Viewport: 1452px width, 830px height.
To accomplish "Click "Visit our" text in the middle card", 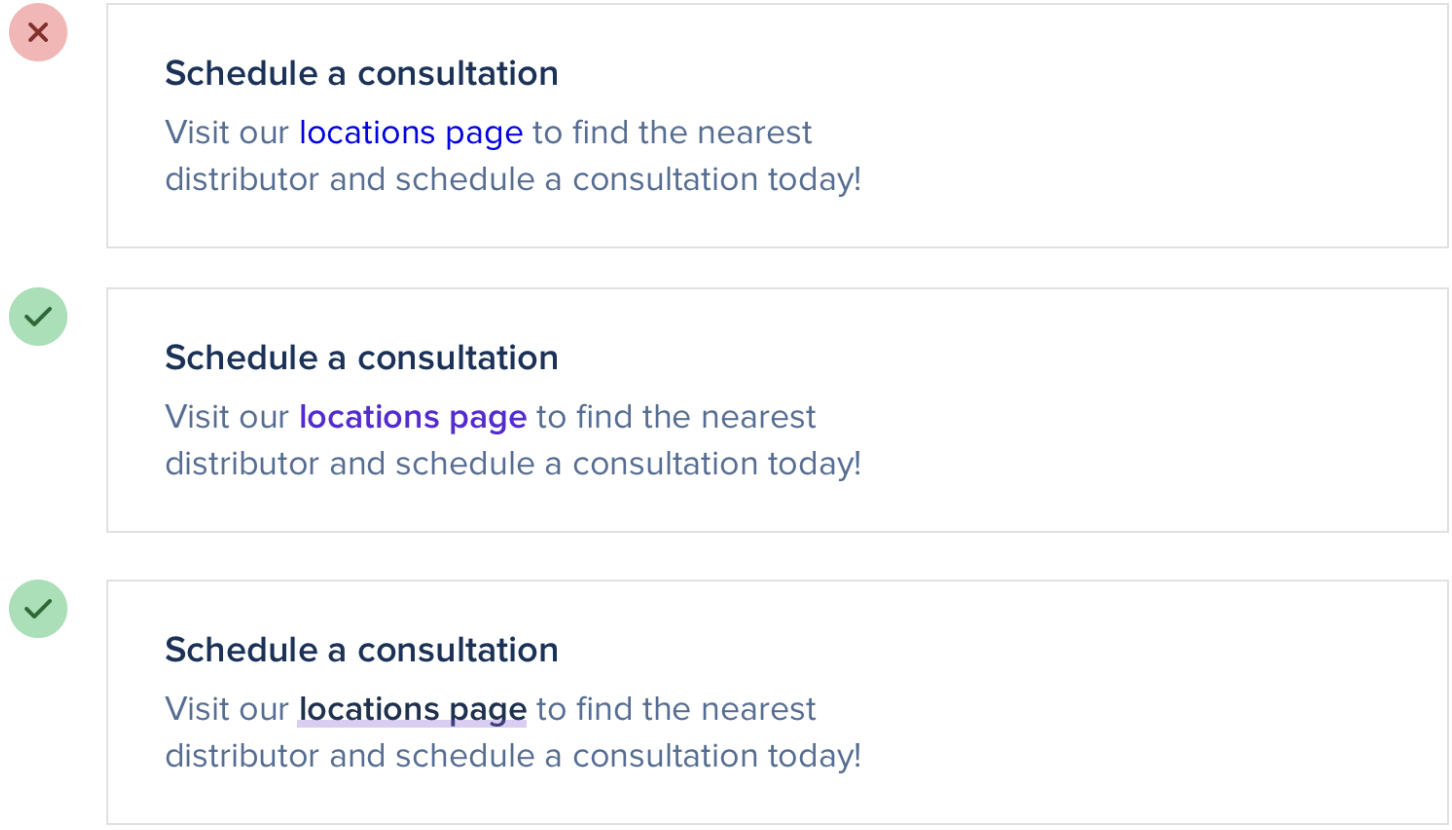I will click(227, 416).
